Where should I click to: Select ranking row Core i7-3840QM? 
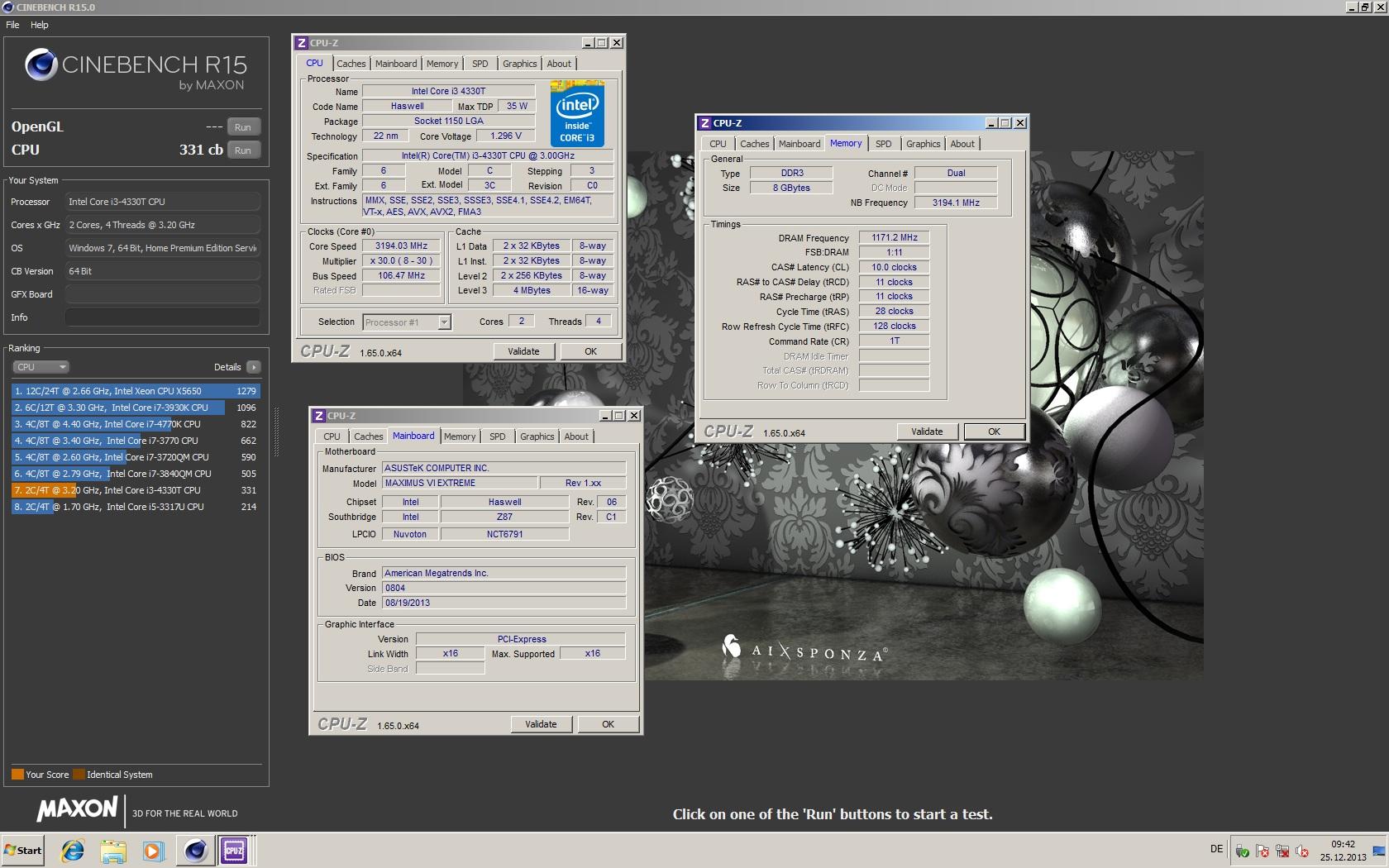pos(136,474)
